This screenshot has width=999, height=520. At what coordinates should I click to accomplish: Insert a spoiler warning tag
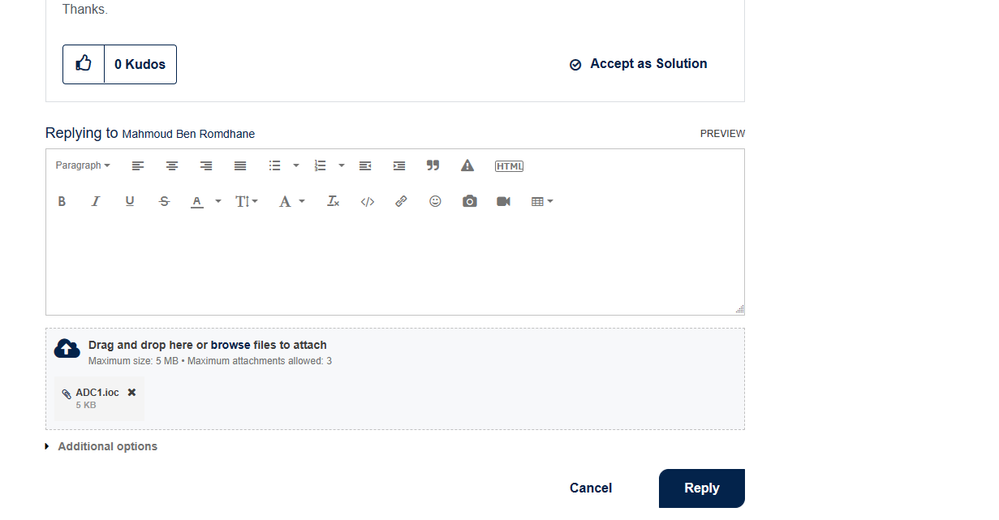467,166
